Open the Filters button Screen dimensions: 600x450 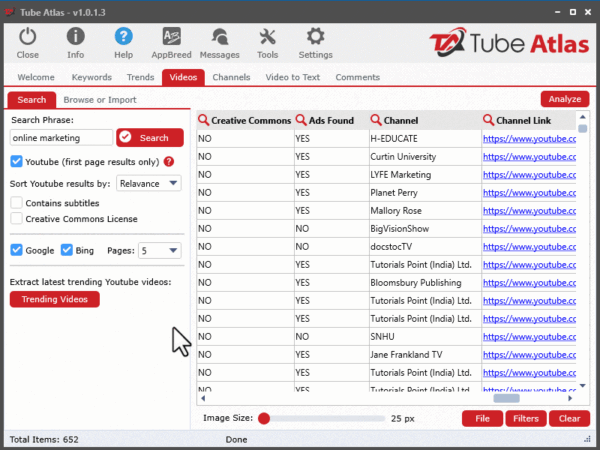(x=526, y=419)
